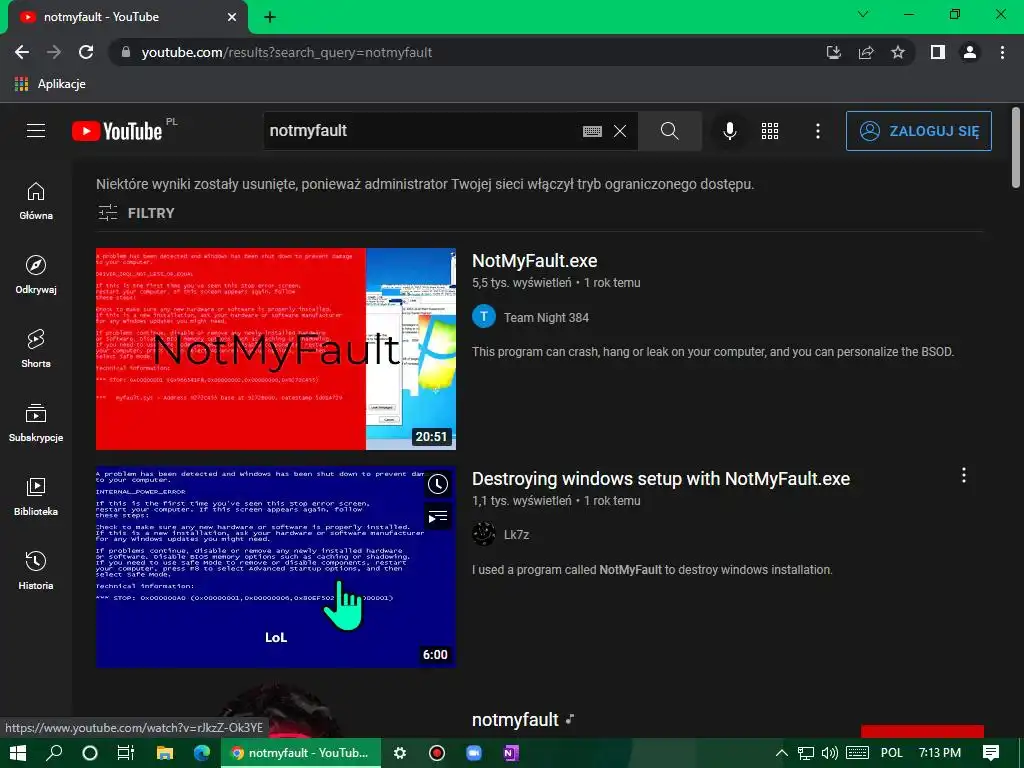Open Subskrypcje in sidebar
The width and height of the screenshot is (1024, 768).
click(x=36, y=423)
